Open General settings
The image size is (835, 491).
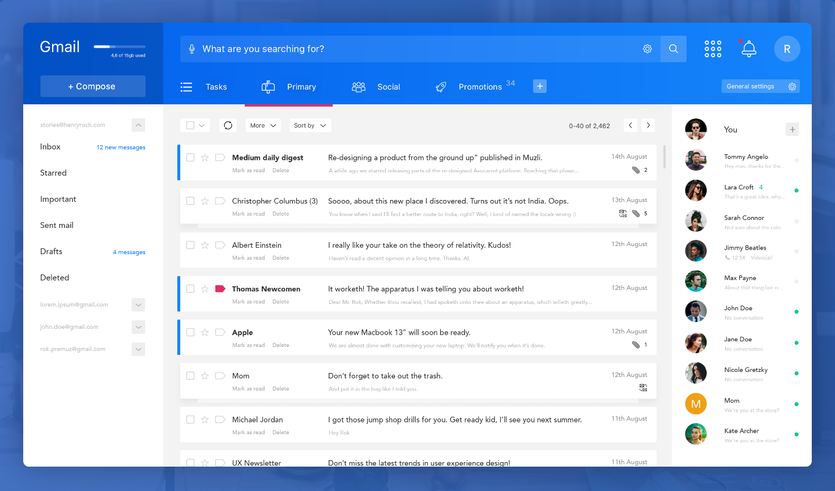click(x=760, y=86)
